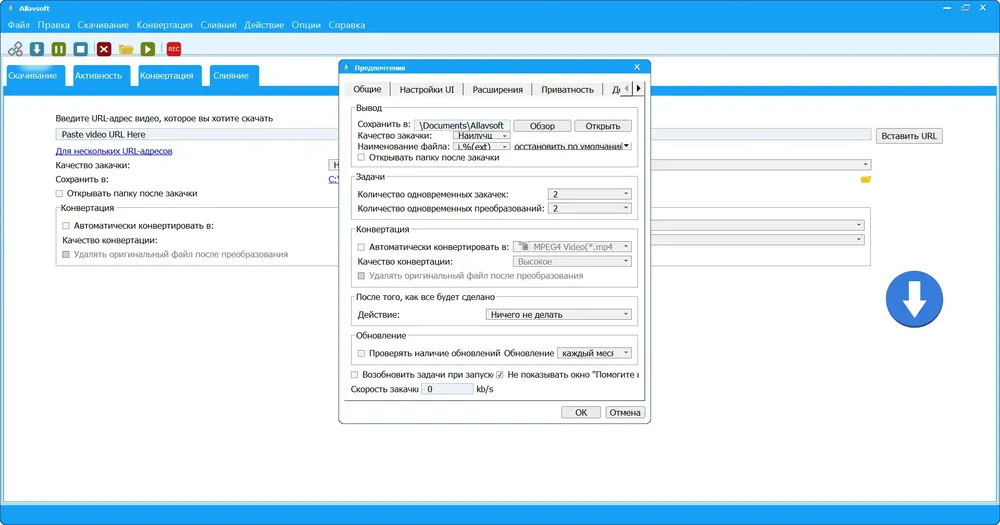The width and height of the screenshot is (1000, 525).
Task: Open 'Качество конвертации' Высокое dropdown
Action: (572, 261)
